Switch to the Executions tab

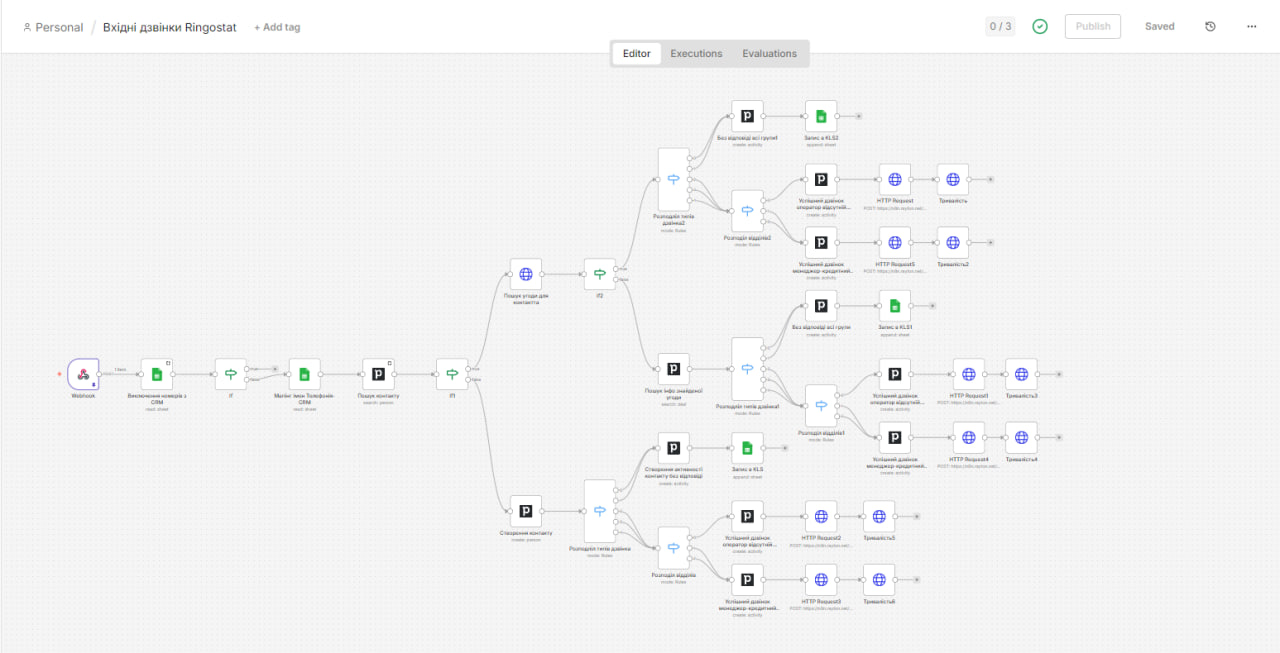(696, 53)
